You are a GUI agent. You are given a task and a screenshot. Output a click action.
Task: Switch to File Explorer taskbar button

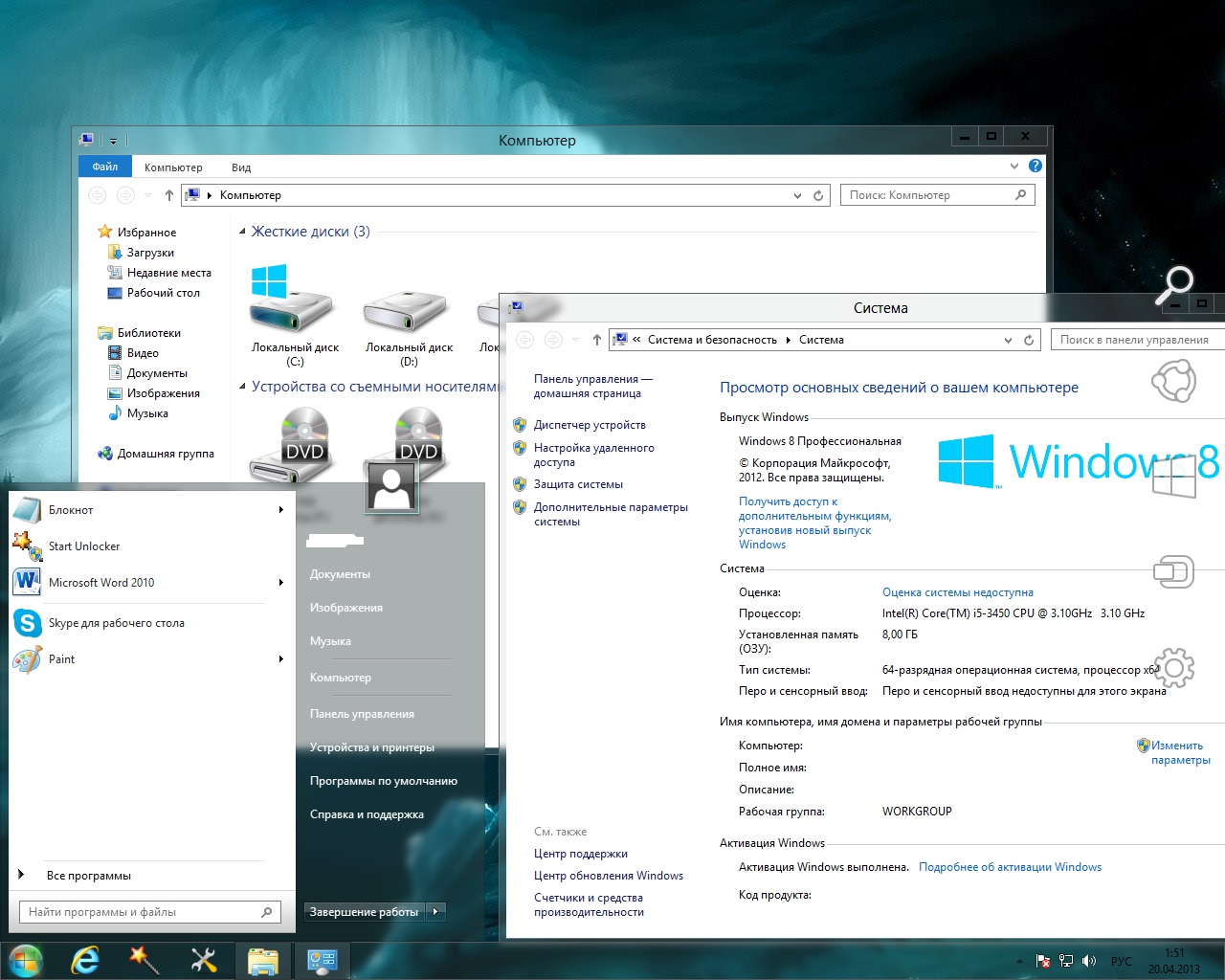pyautogui.click(x=262, y=961)
